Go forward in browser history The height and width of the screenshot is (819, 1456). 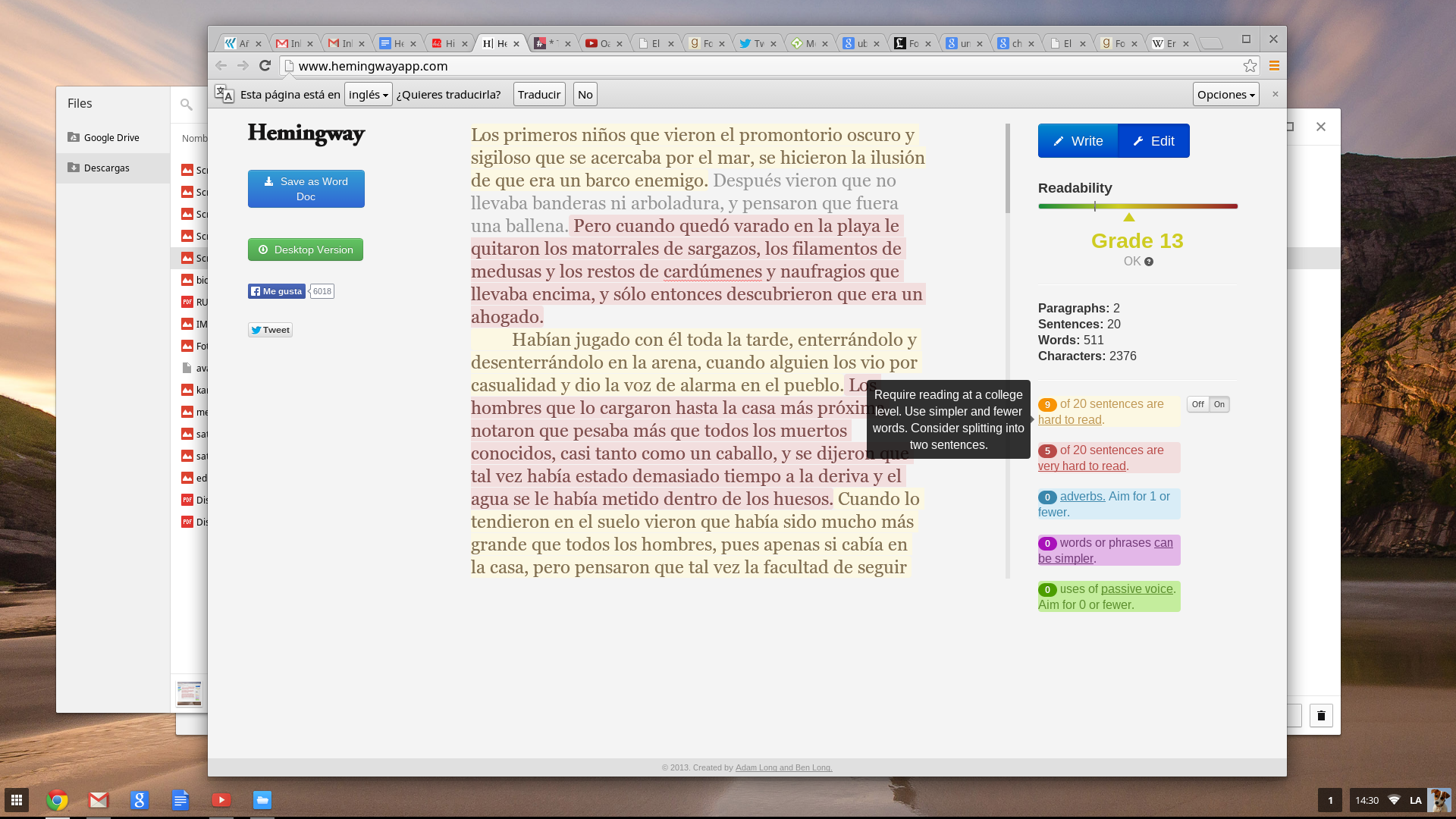click(x=243, y=66)
